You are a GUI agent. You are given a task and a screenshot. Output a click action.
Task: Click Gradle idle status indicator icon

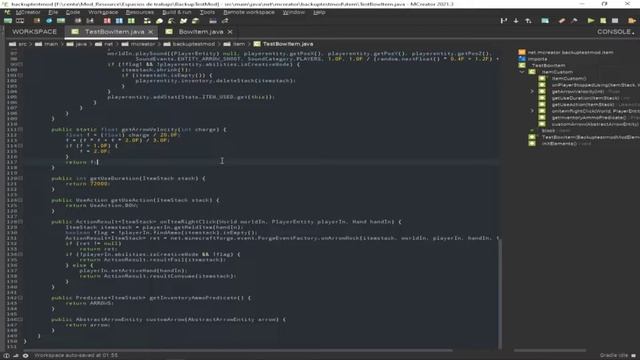pos(633,356)
